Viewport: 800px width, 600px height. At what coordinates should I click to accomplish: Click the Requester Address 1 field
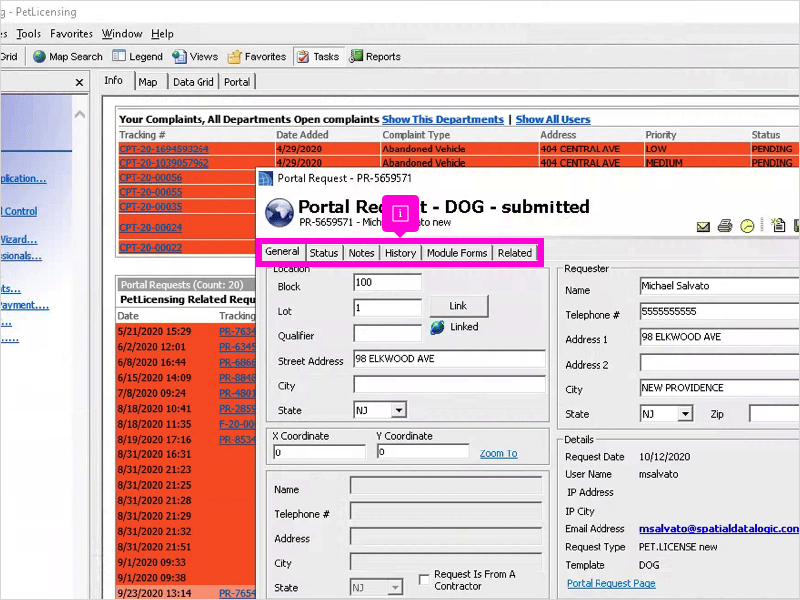tap(719, 337)
